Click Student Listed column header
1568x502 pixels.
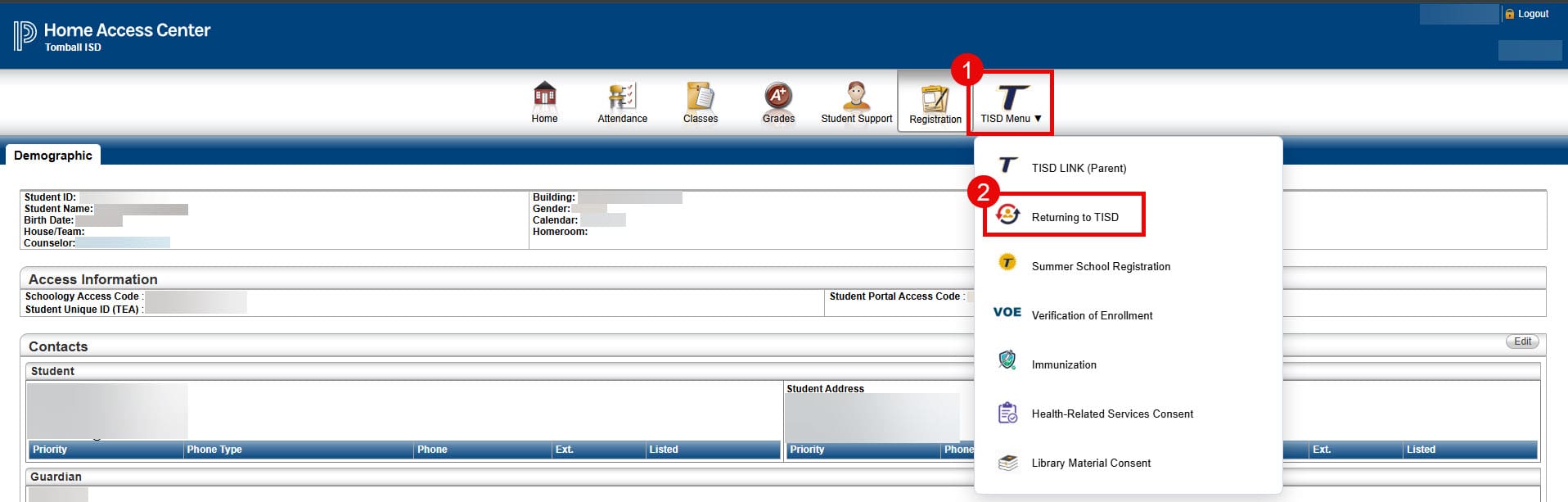click(664, 450)
